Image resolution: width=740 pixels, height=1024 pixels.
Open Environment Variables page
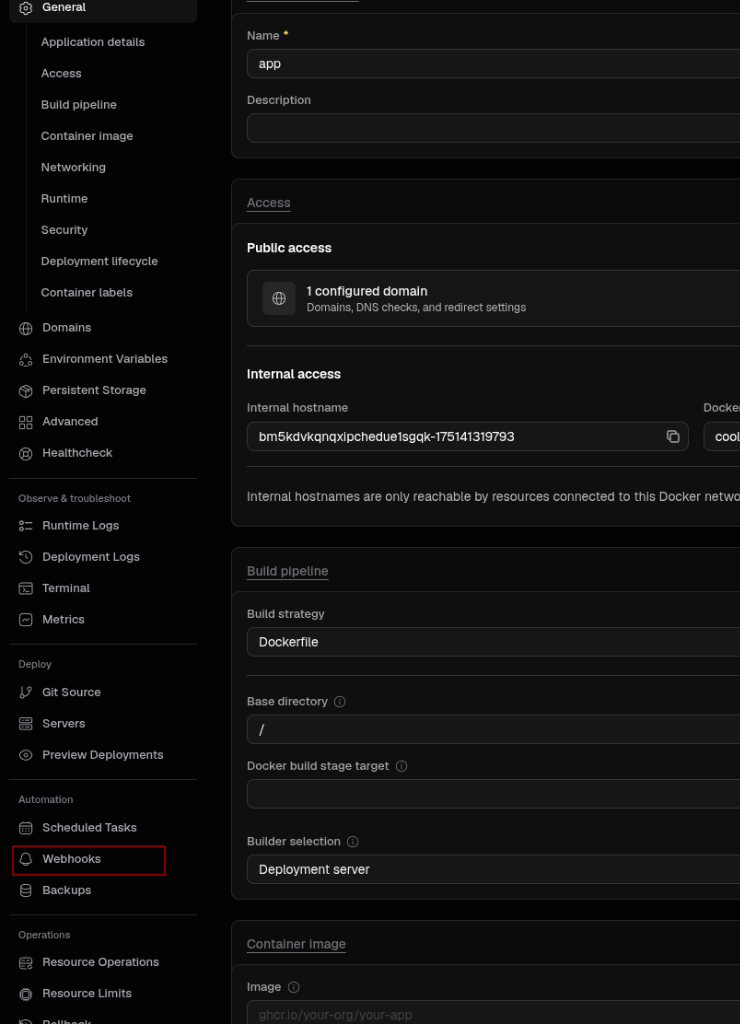(103, 359)
